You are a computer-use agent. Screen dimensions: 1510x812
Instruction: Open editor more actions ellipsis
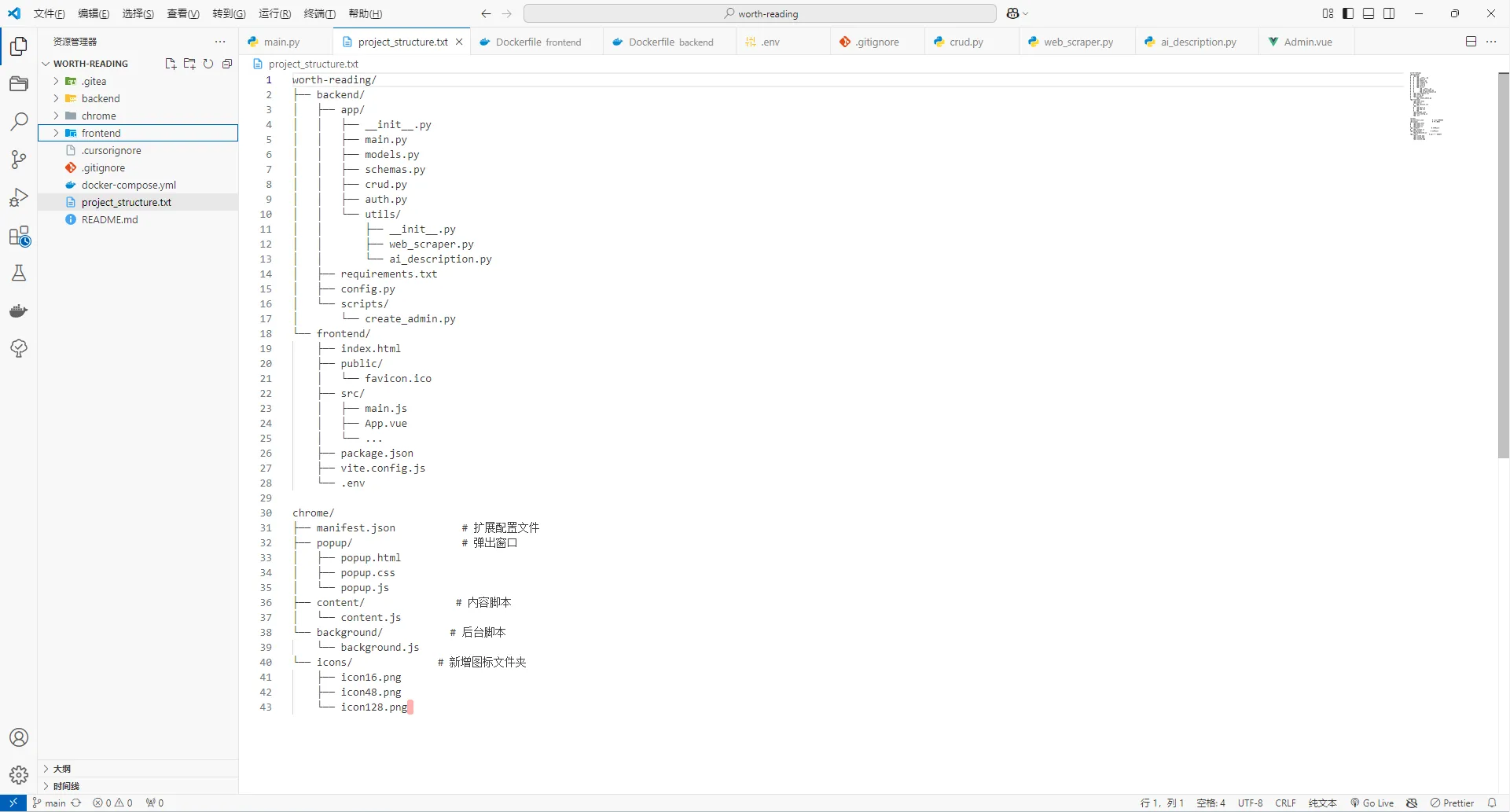point(1491,42)
